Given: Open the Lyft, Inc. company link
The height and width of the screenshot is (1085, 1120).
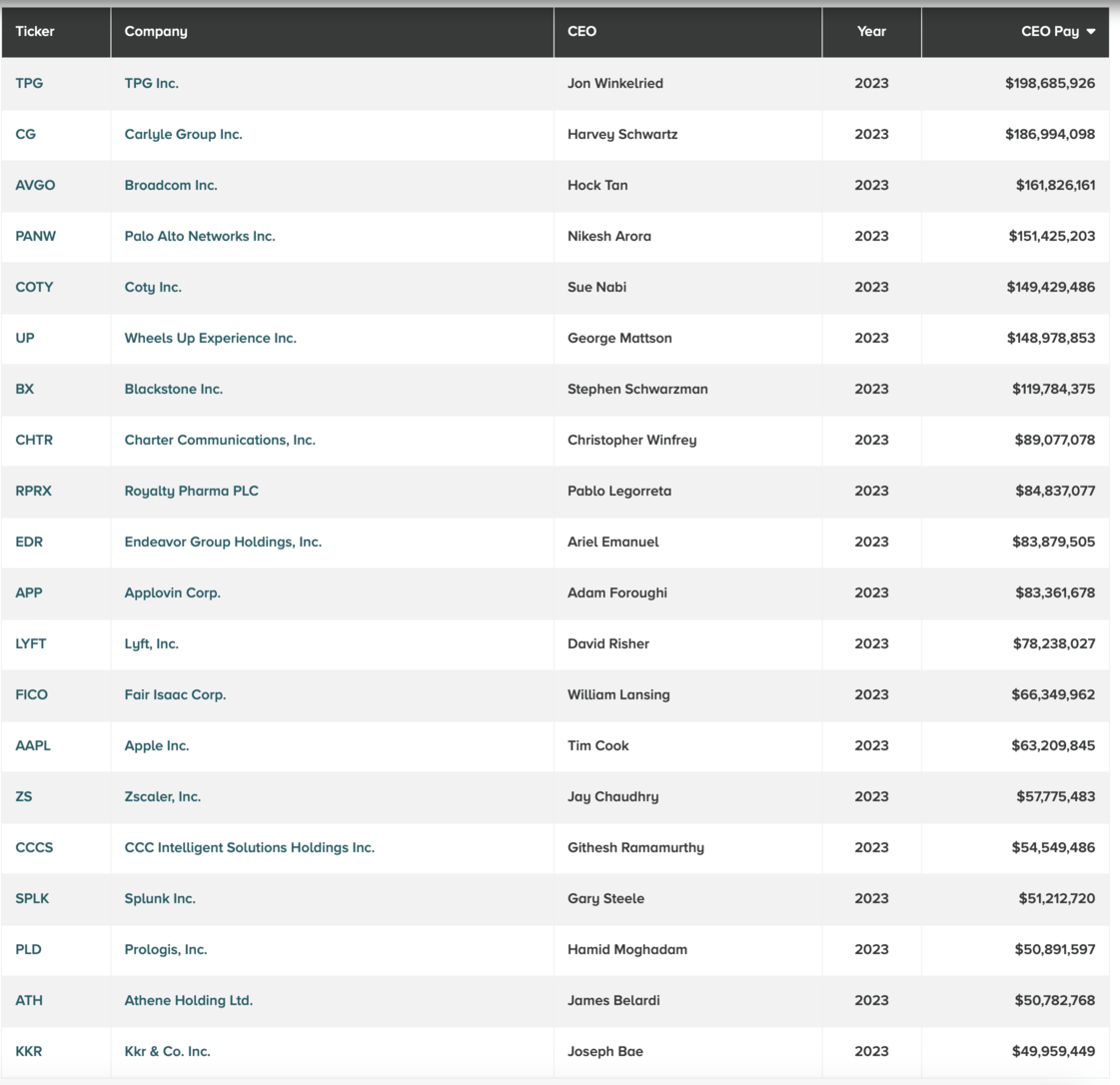Looking at the screenshot, I should tap(152, 643).
